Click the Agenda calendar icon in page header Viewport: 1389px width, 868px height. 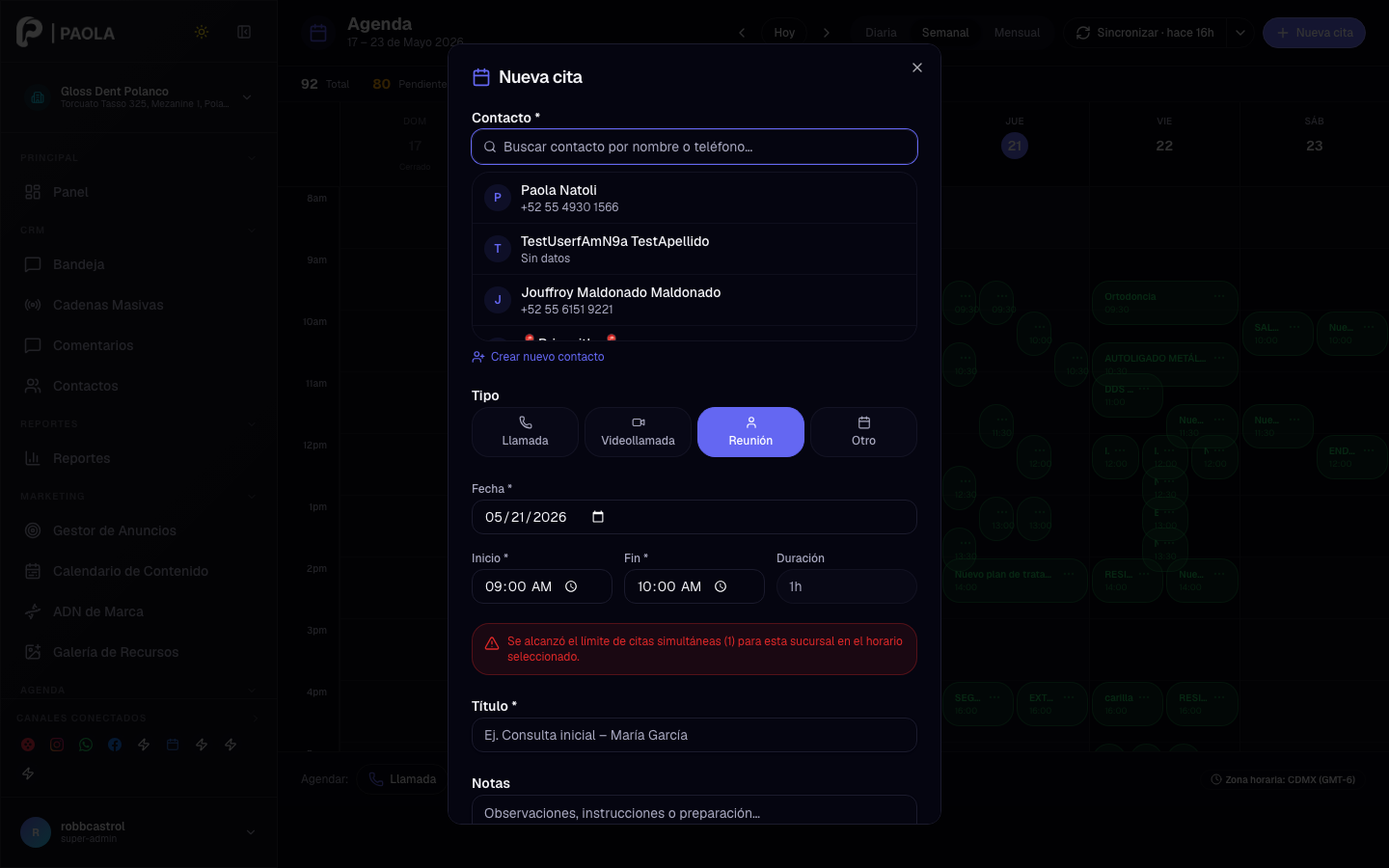[x=318, y=34]
